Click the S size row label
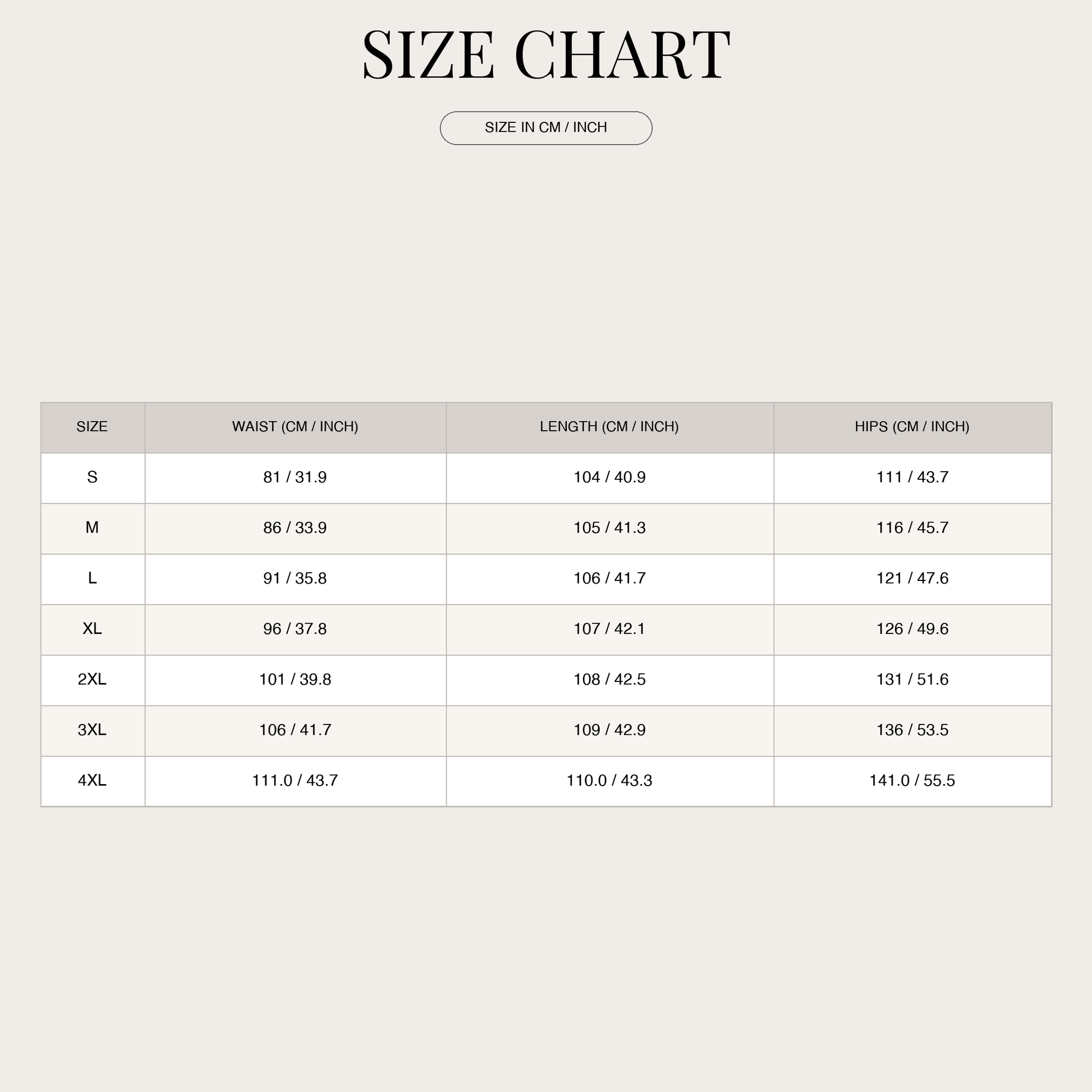Screen dimensions: 1092x1092 (92, 478)
